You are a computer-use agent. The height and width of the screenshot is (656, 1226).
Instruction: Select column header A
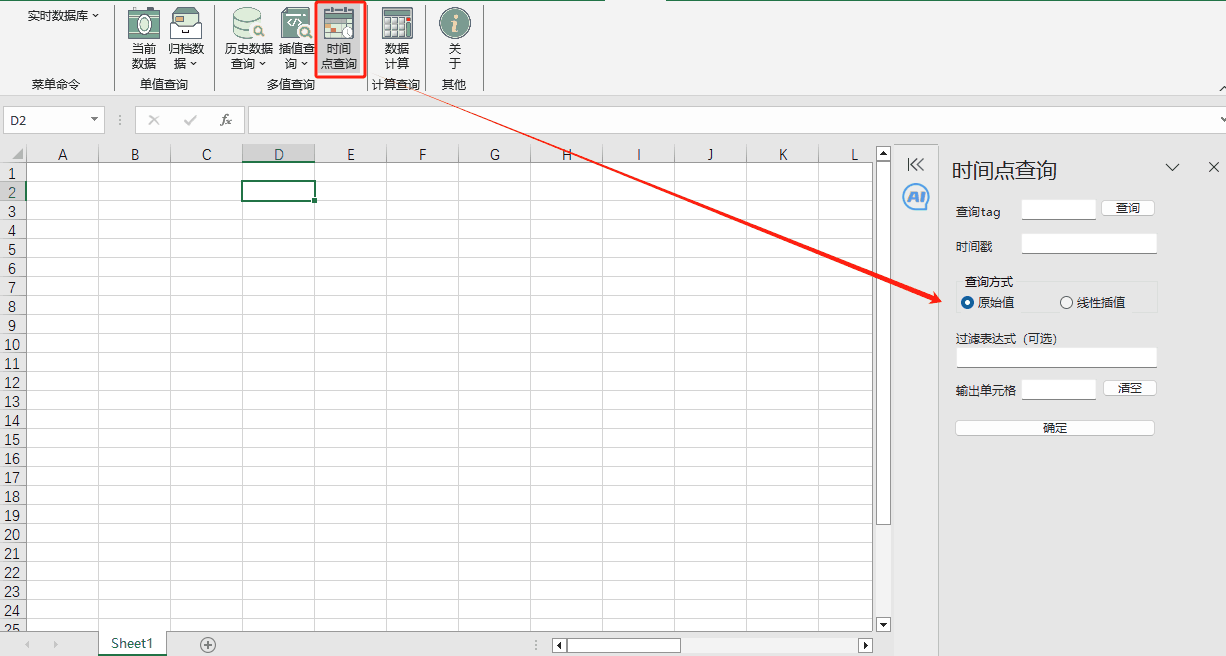[63, 154]
